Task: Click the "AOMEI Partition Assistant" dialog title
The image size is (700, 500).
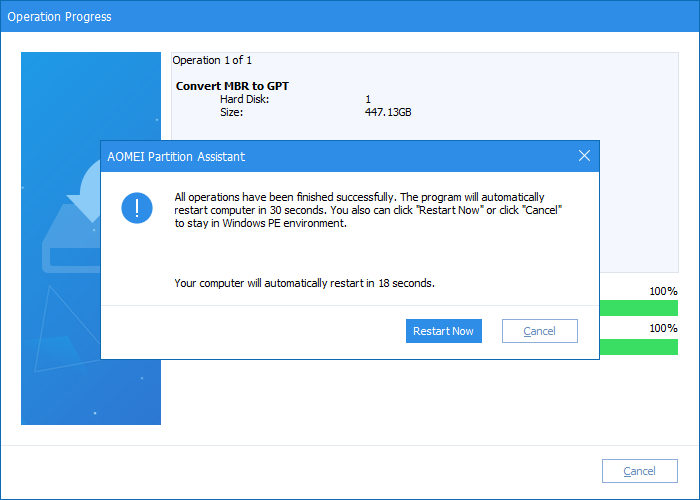Action: point(176,157)
